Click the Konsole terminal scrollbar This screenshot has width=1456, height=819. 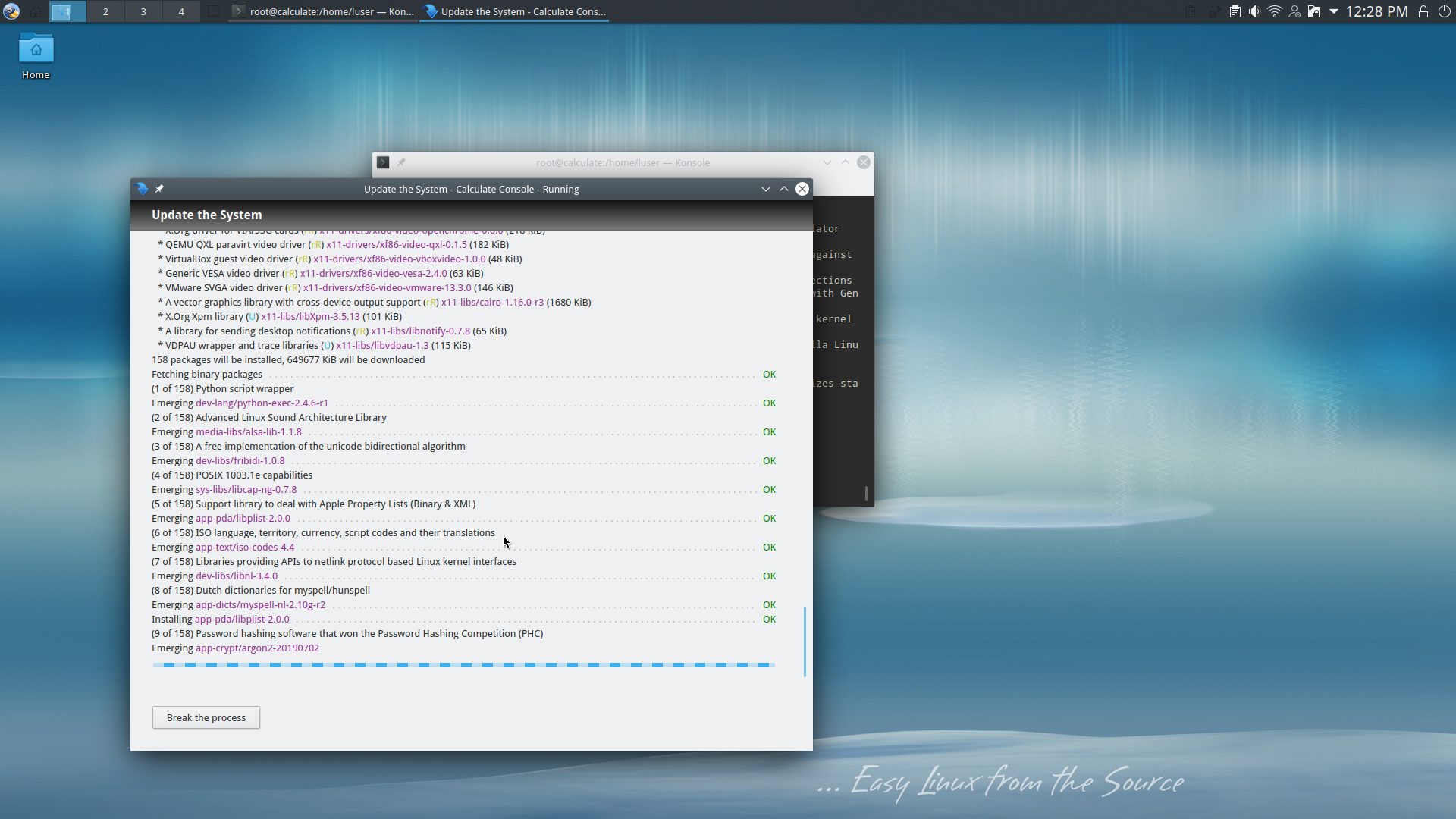point(866,493)
